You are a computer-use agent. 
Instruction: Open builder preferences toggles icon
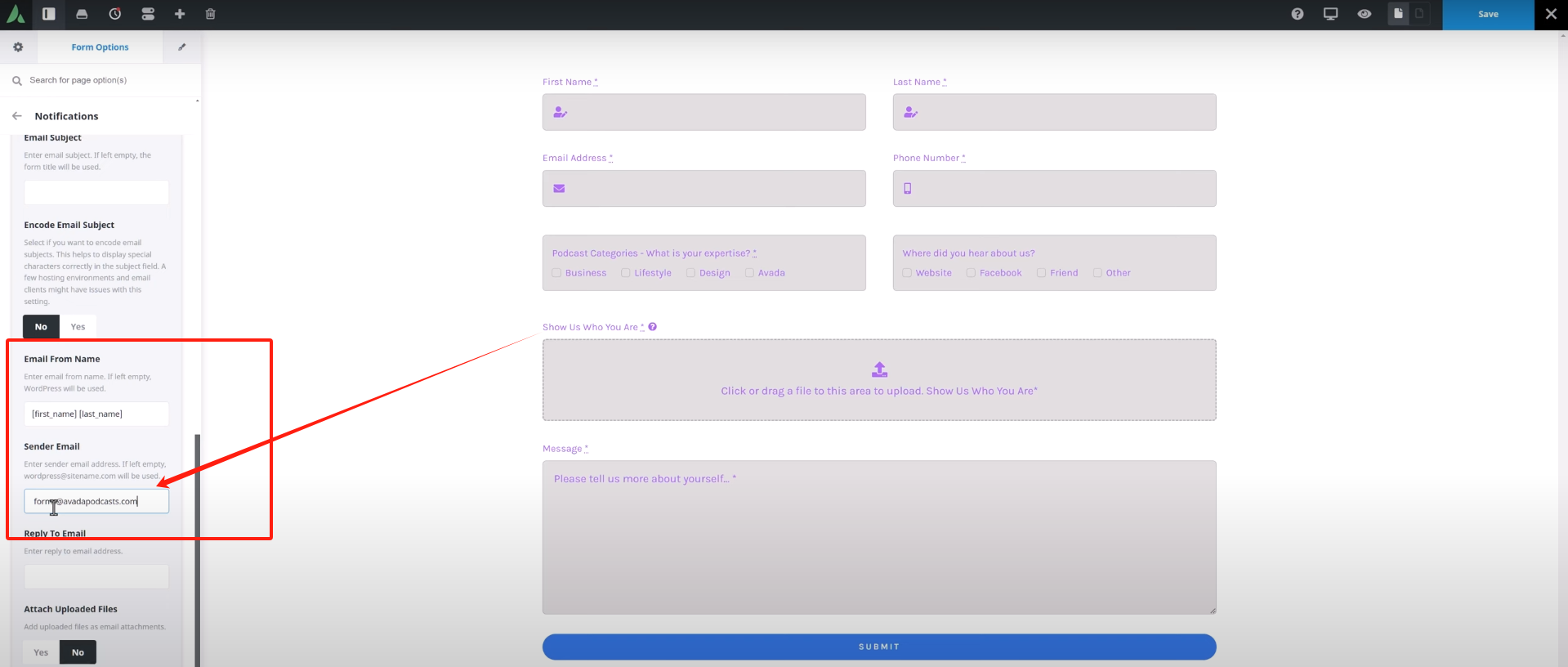(x=148, y=14)
